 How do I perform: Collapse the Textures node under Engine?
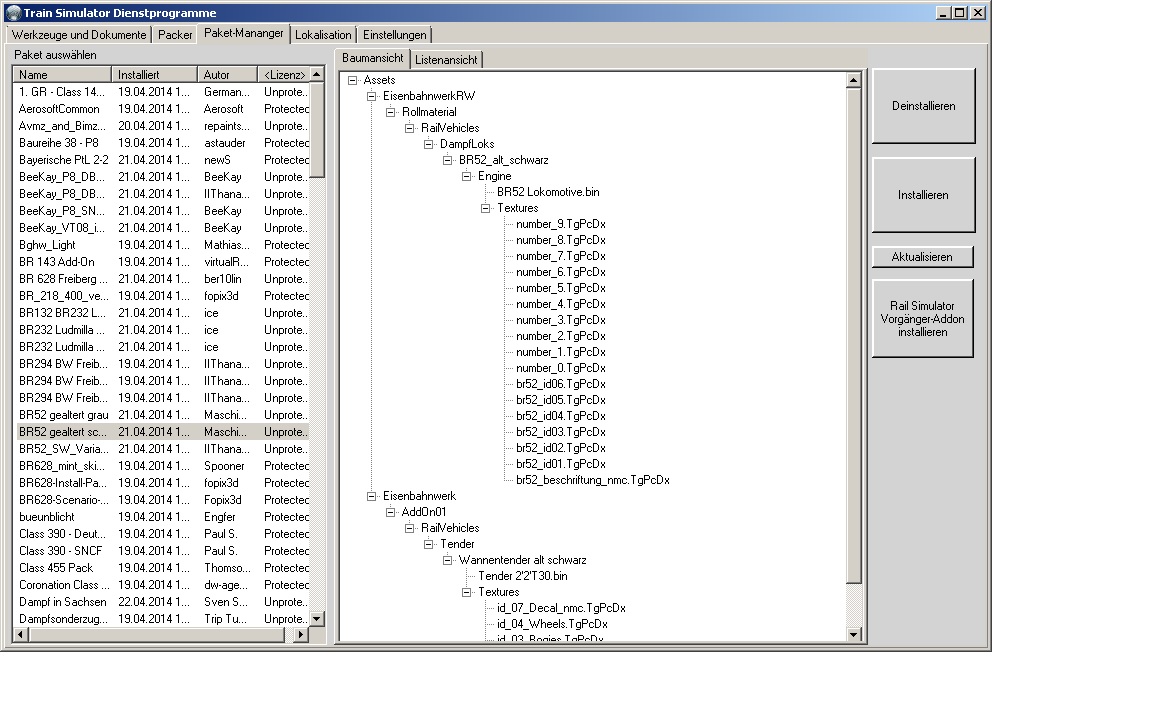[486, 208]
